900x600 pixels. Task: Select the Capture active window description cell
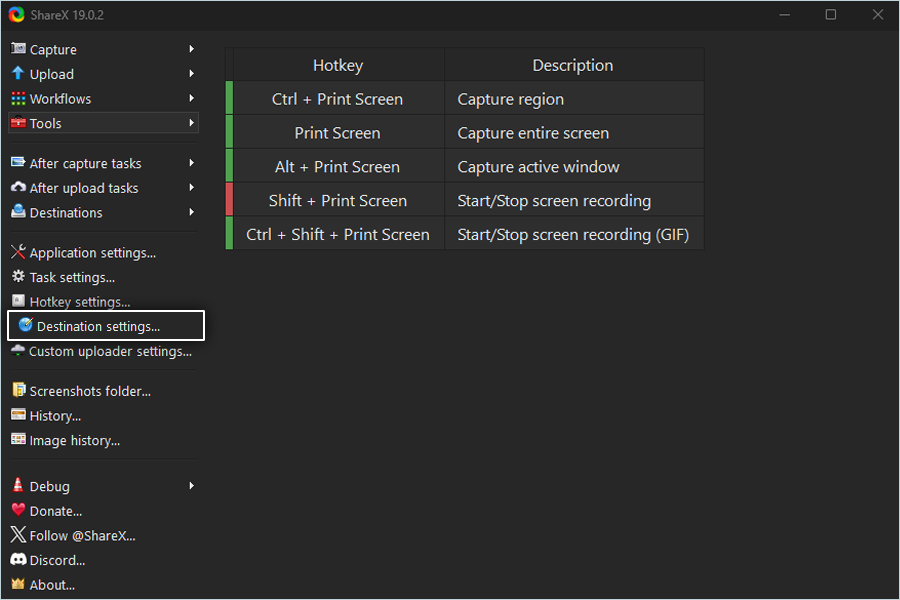573,167
